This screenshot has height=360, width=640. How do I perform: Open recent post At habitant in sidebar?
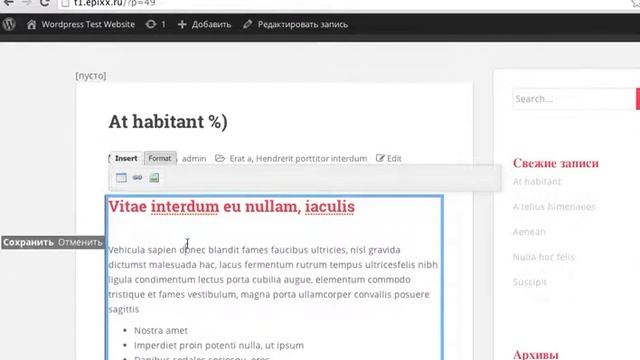click(x=537, y=182)
